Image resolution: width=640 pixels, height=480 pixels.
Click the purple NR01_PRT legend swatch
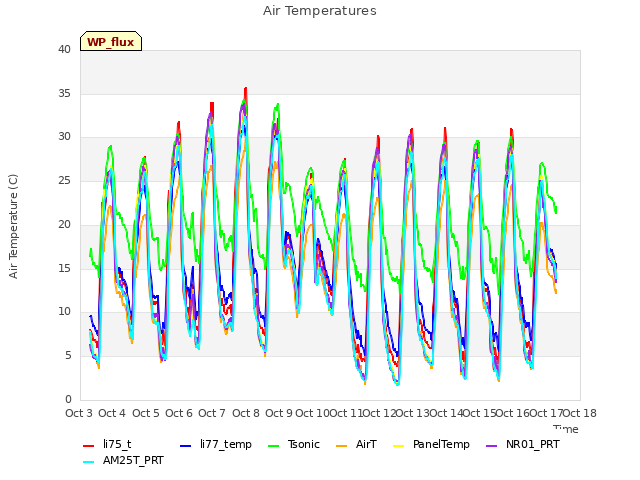(x=491, y=446)
